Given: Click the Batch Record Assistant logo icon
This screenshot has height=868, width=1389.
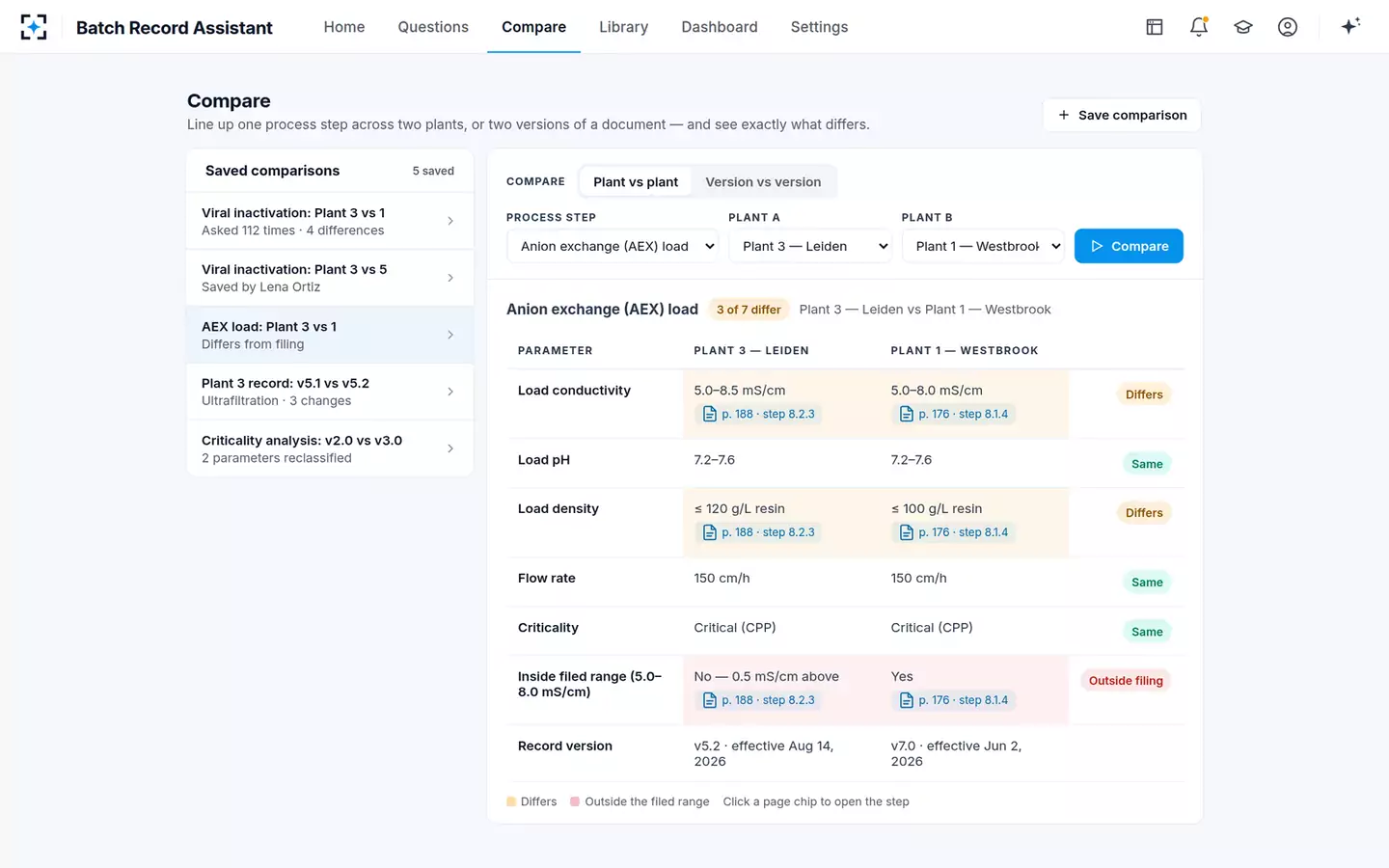Looking at the screenshot, I should [34, 27].
